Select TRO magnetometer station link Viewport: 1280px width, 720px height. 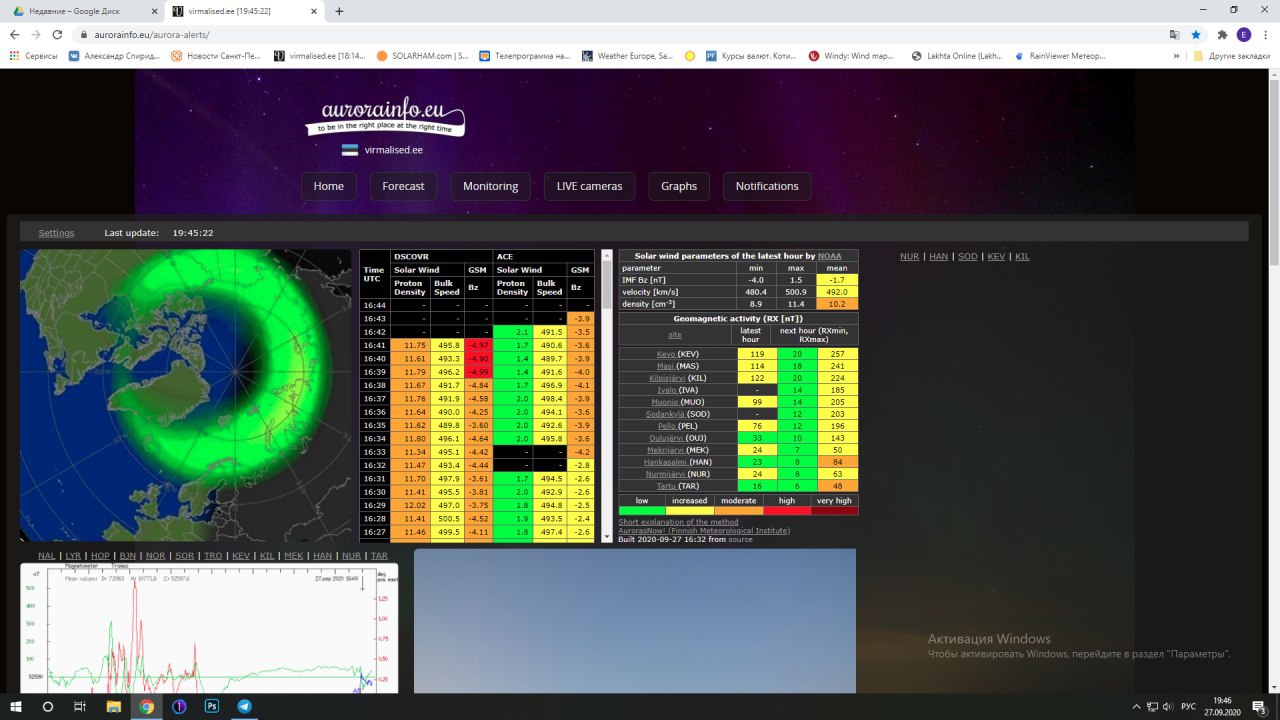point(213,556)
